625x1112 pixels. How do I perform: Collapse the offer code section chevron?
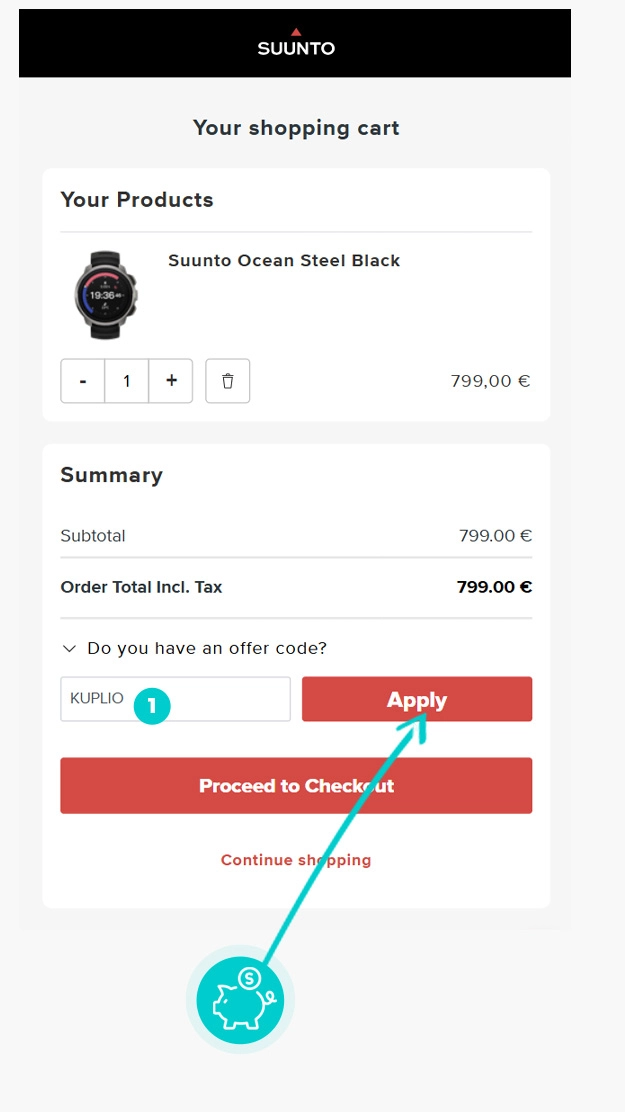[69, 649]
